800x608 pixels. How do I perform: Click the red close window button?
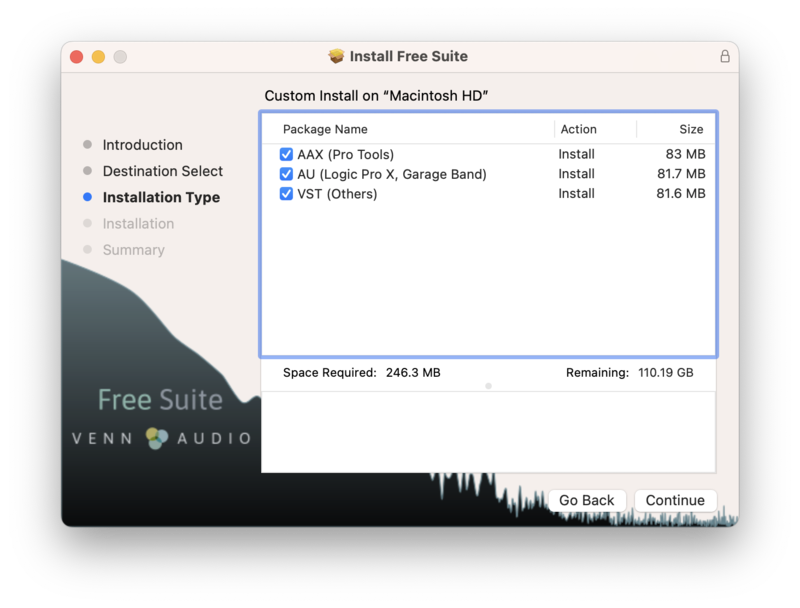click(76, 57)
